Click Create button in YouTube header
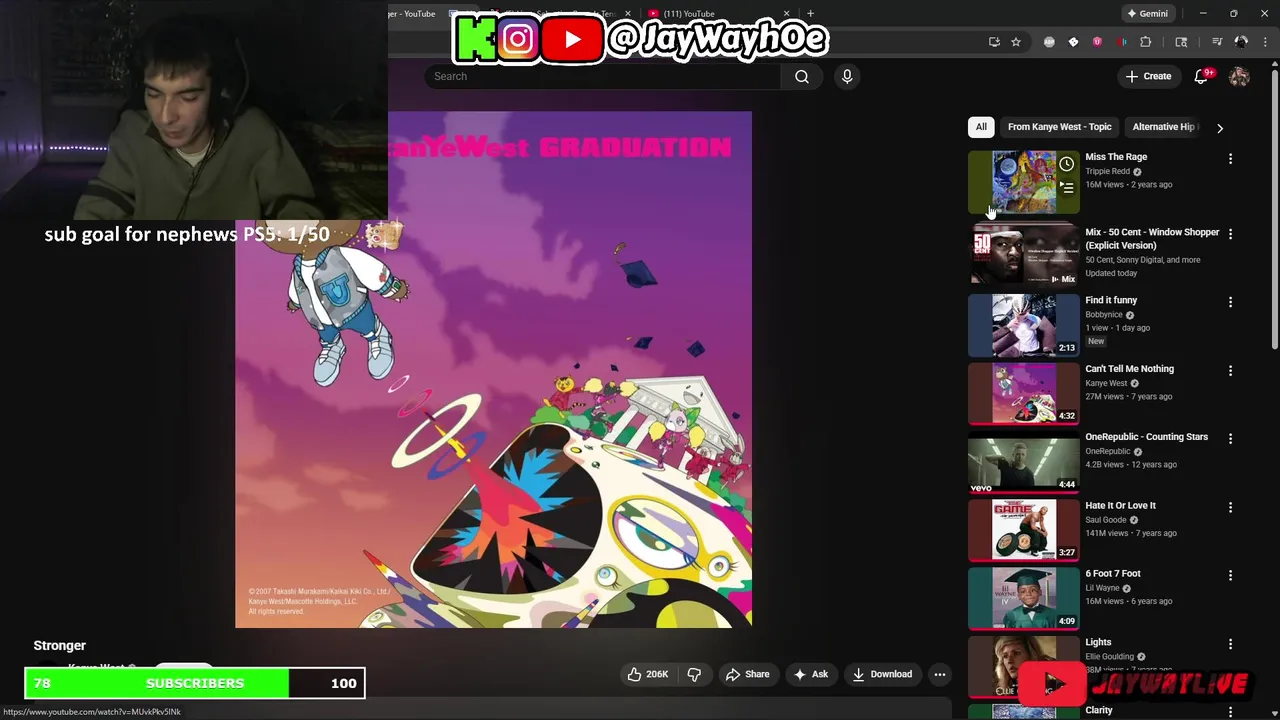 point(1148,76)
